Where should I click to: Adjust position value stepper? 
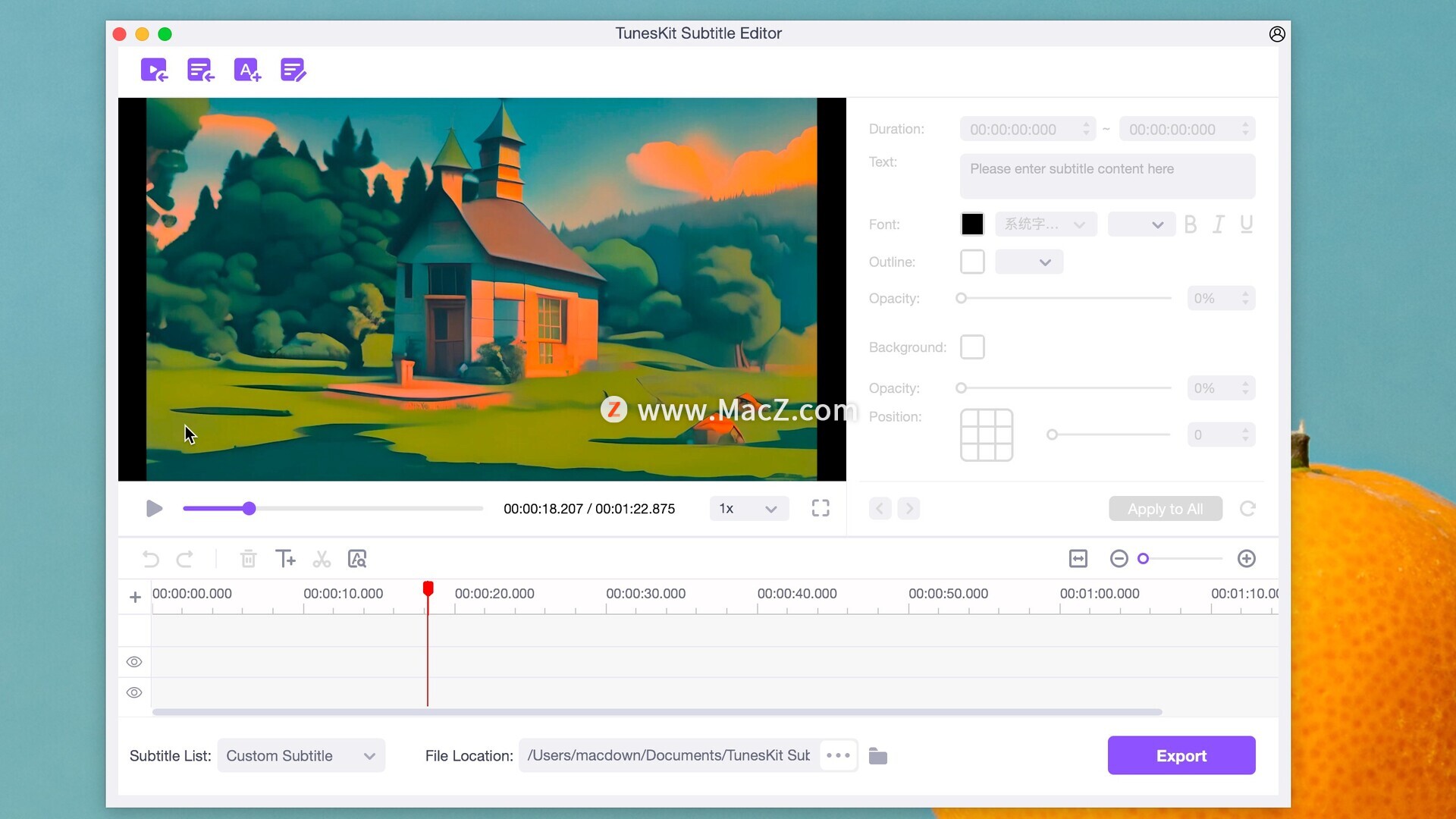pos(1244,435)
